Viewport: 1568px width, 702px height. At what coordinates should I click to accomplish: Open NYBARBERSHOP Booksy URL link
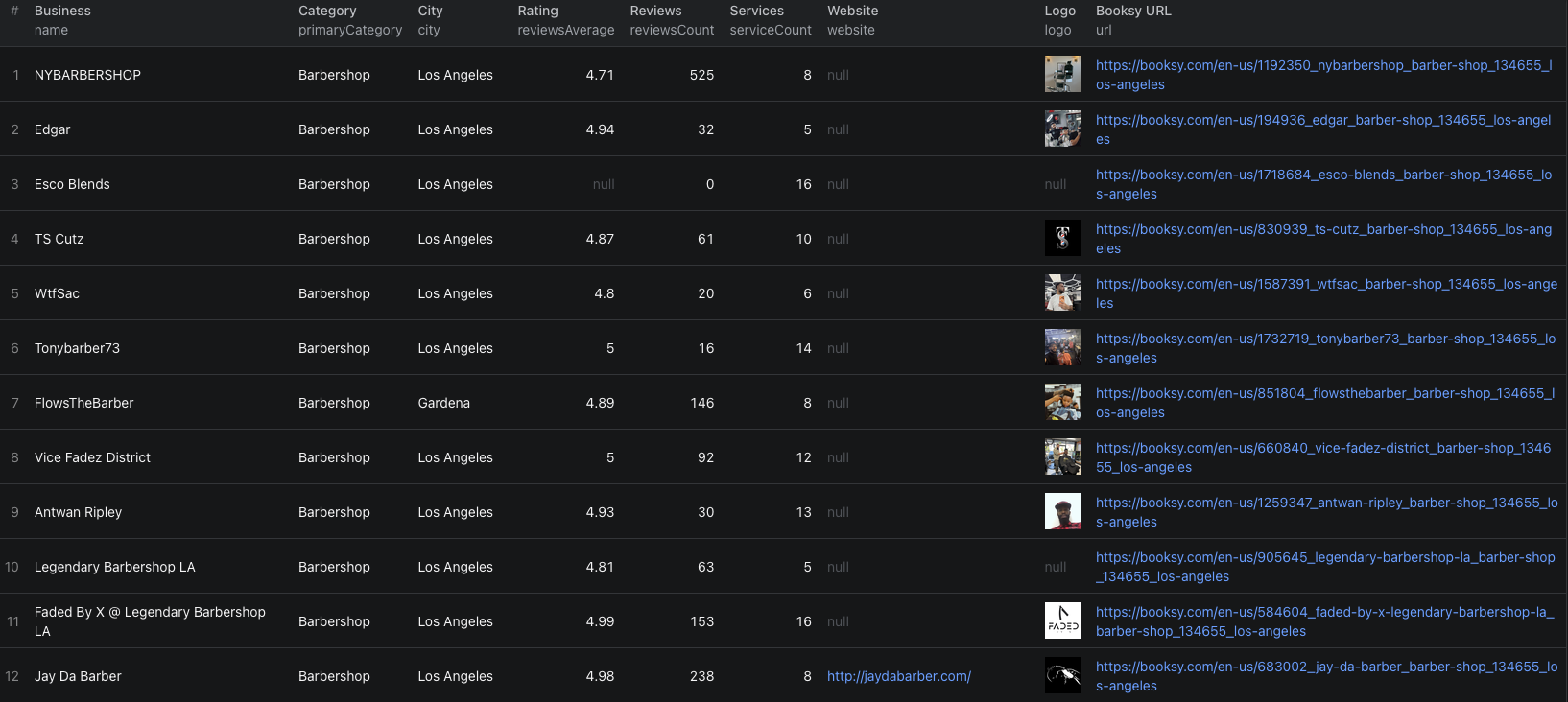point(1324,75)
